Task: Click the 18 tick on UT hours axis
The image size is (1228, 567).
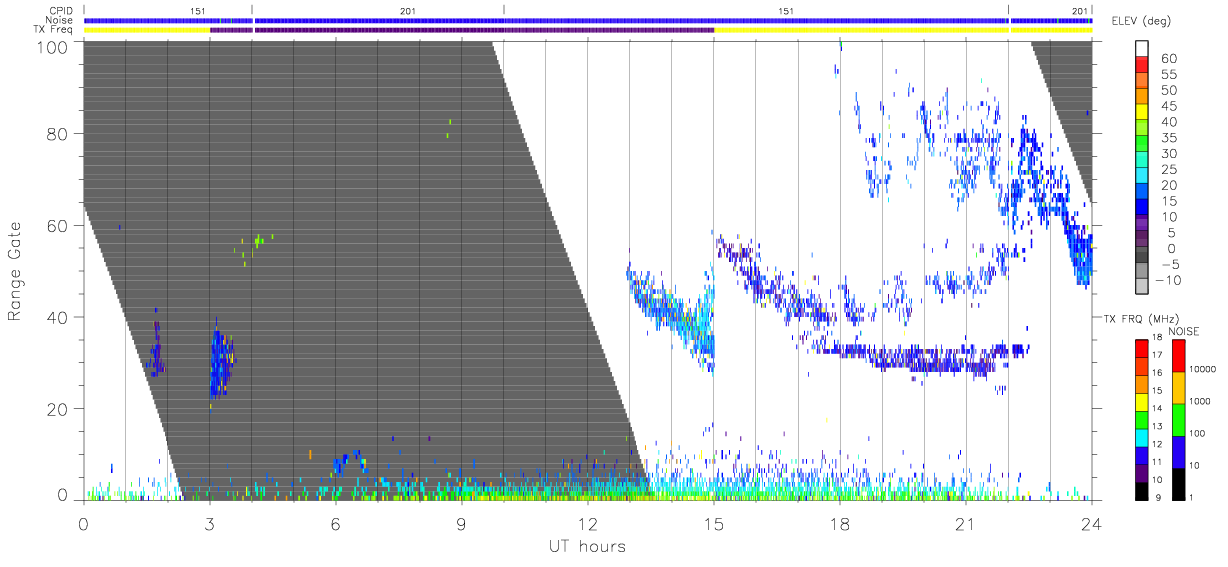Action: [x=840, y=524]
